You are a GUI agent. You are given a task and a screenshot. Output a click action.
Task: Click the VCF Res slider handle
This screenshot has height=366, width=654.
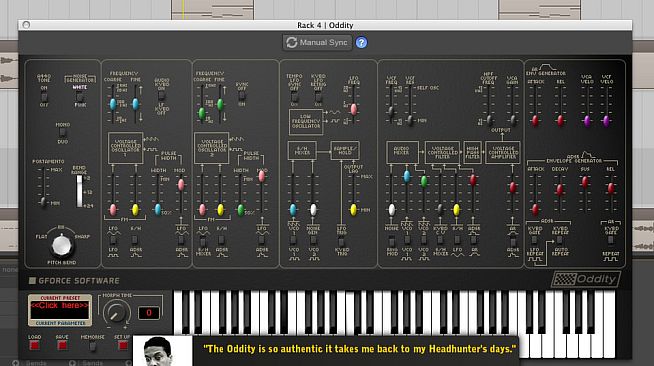point(410,120)
